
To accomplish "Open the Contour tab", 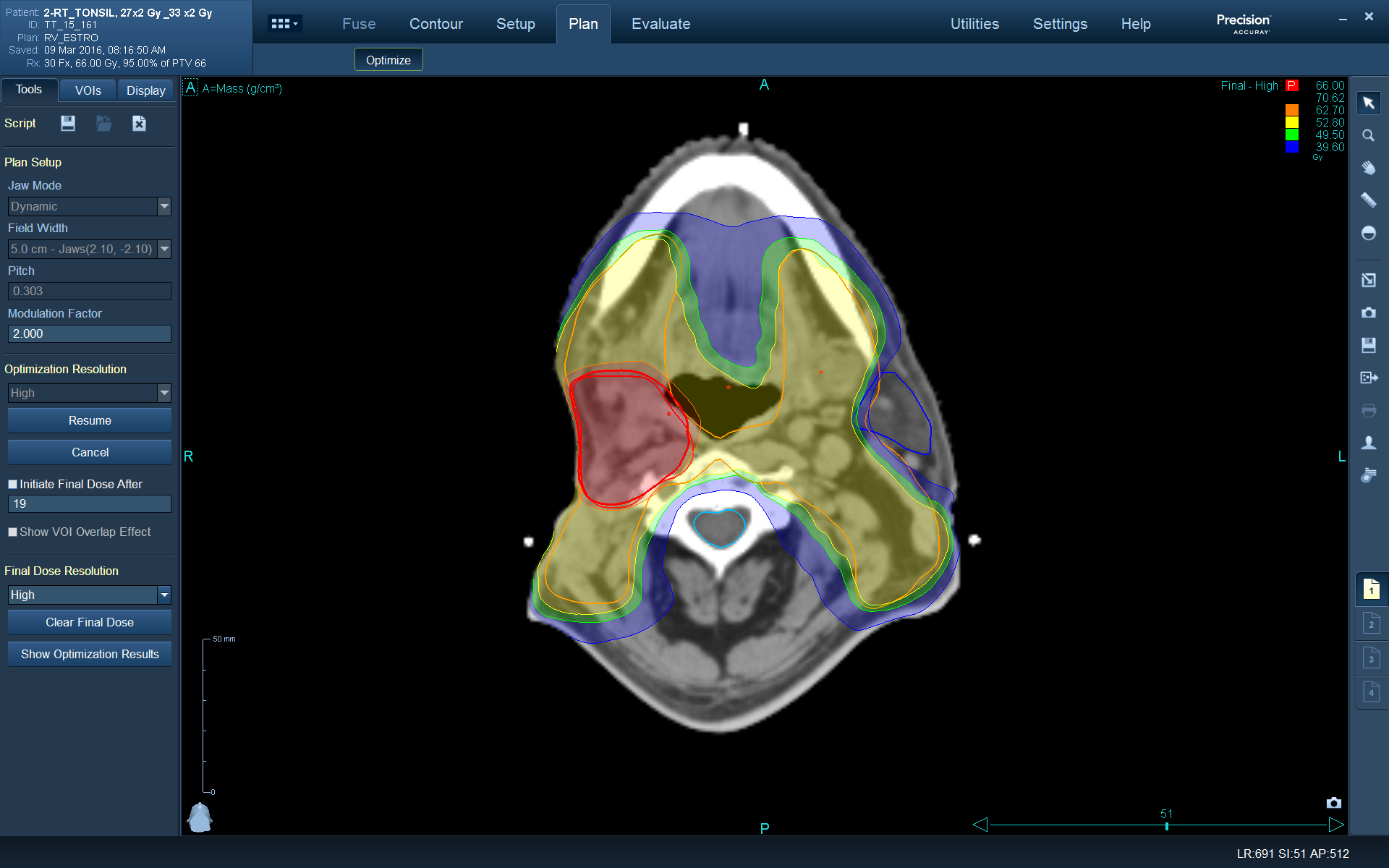I will click(436, 24).
